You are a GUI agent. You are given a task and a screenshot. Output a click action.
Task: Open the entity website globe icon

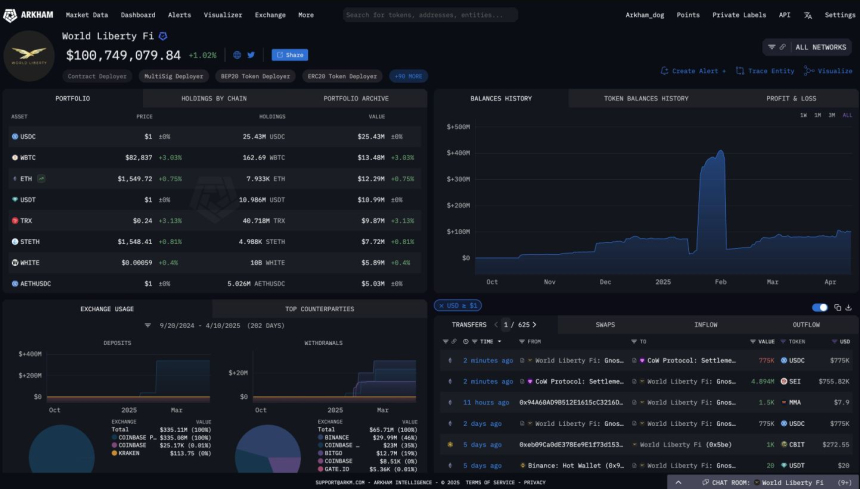237,55
